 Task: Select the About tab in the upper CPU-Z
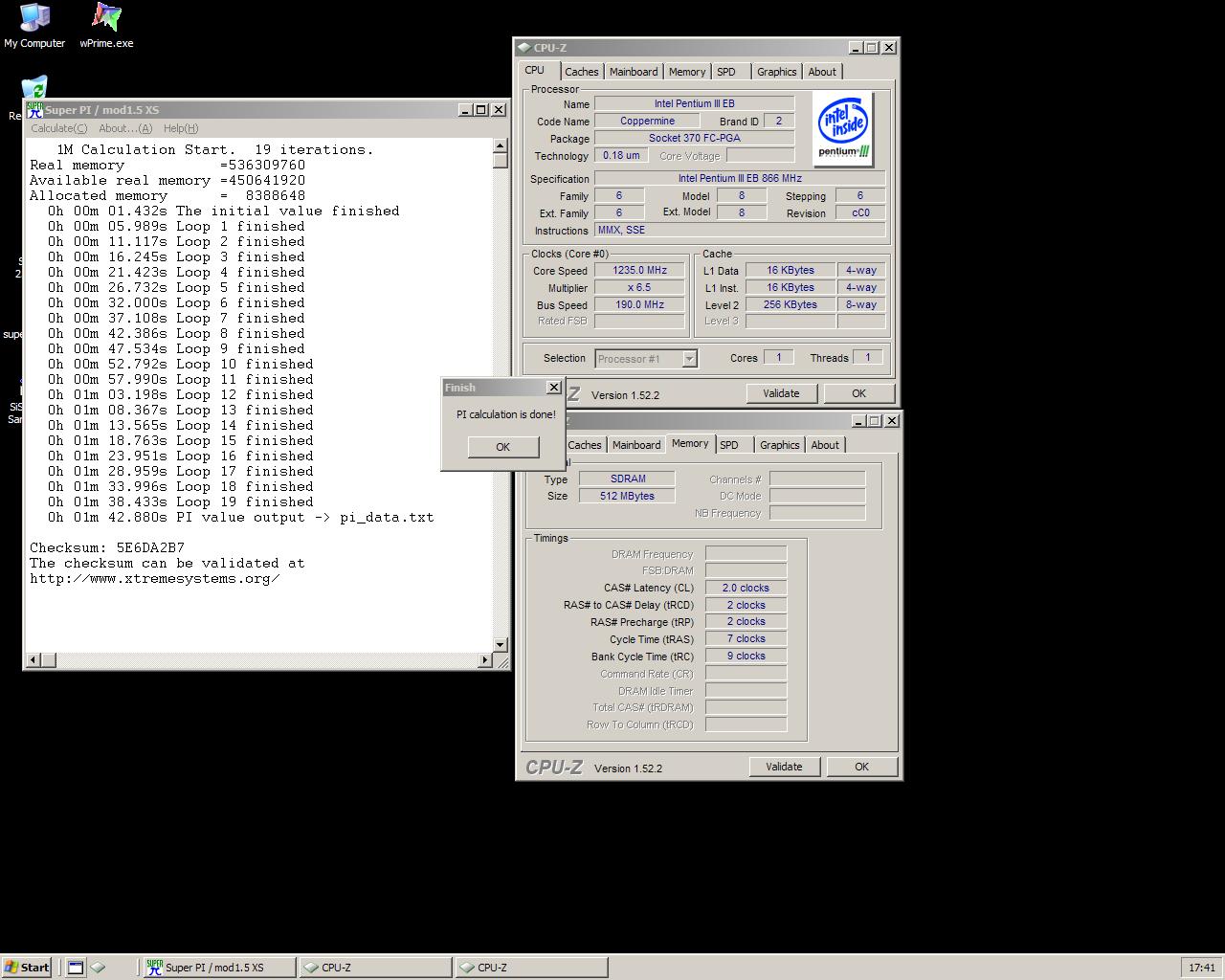pyautogui.click(x=822, y=72)
